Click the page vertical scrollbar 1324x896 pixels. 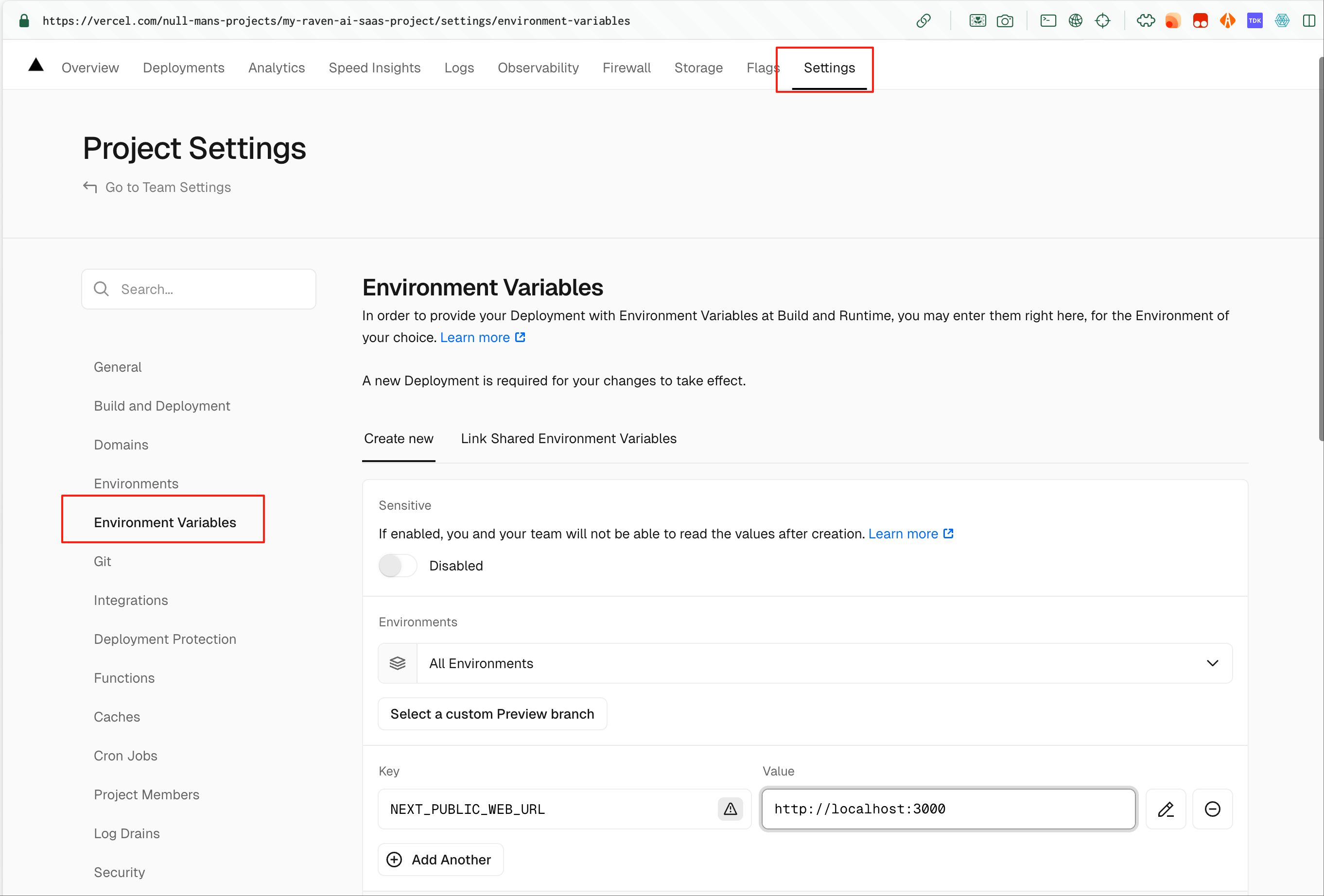[1321, 248]
